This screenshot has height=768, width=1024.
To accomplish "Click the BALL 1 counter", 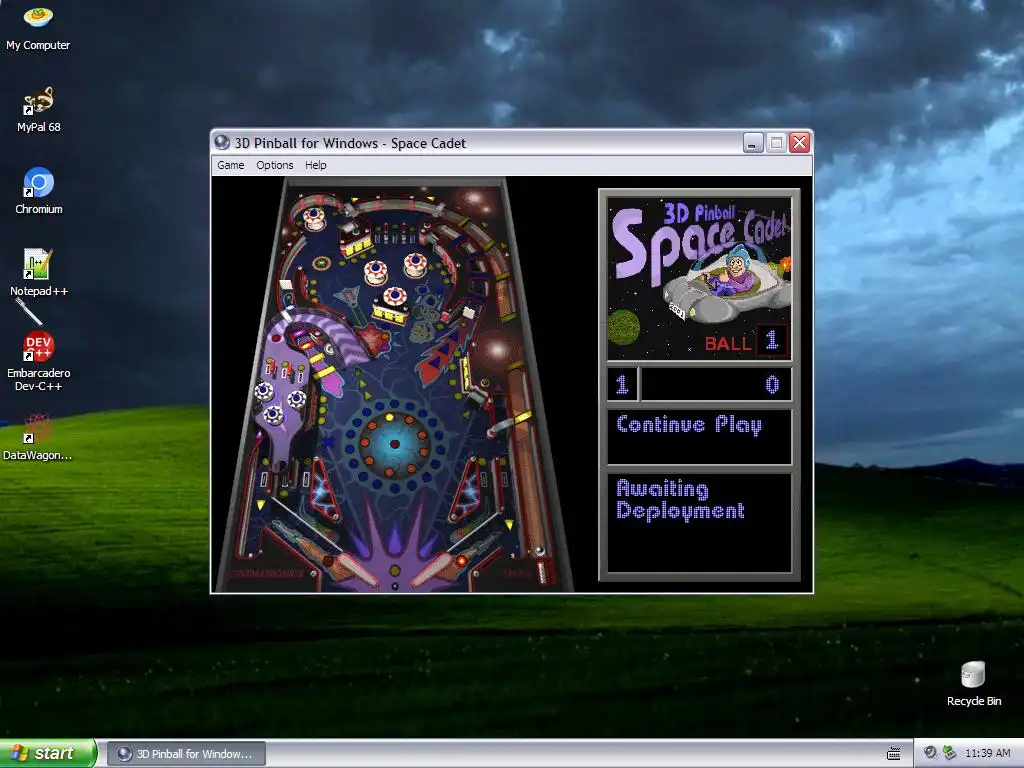I will (745, 342).
